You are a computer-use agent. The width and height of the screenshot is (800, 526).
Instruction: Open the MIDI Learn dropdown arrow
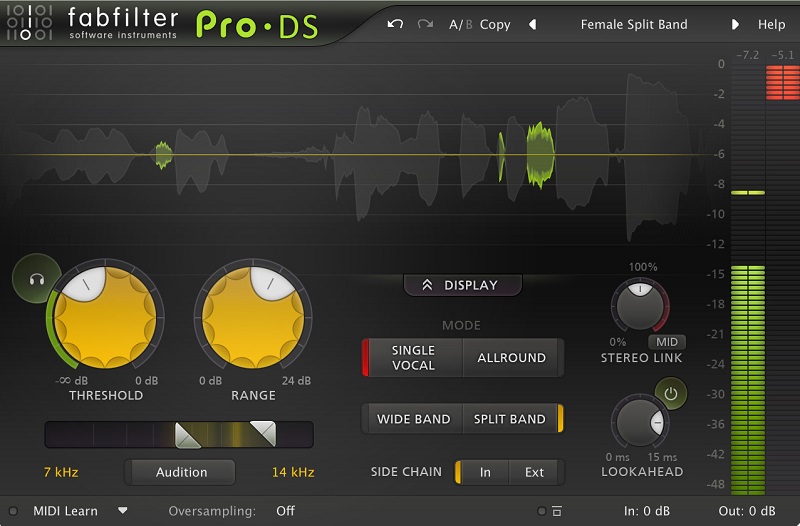pyautogui.click(x=122, y=510)
